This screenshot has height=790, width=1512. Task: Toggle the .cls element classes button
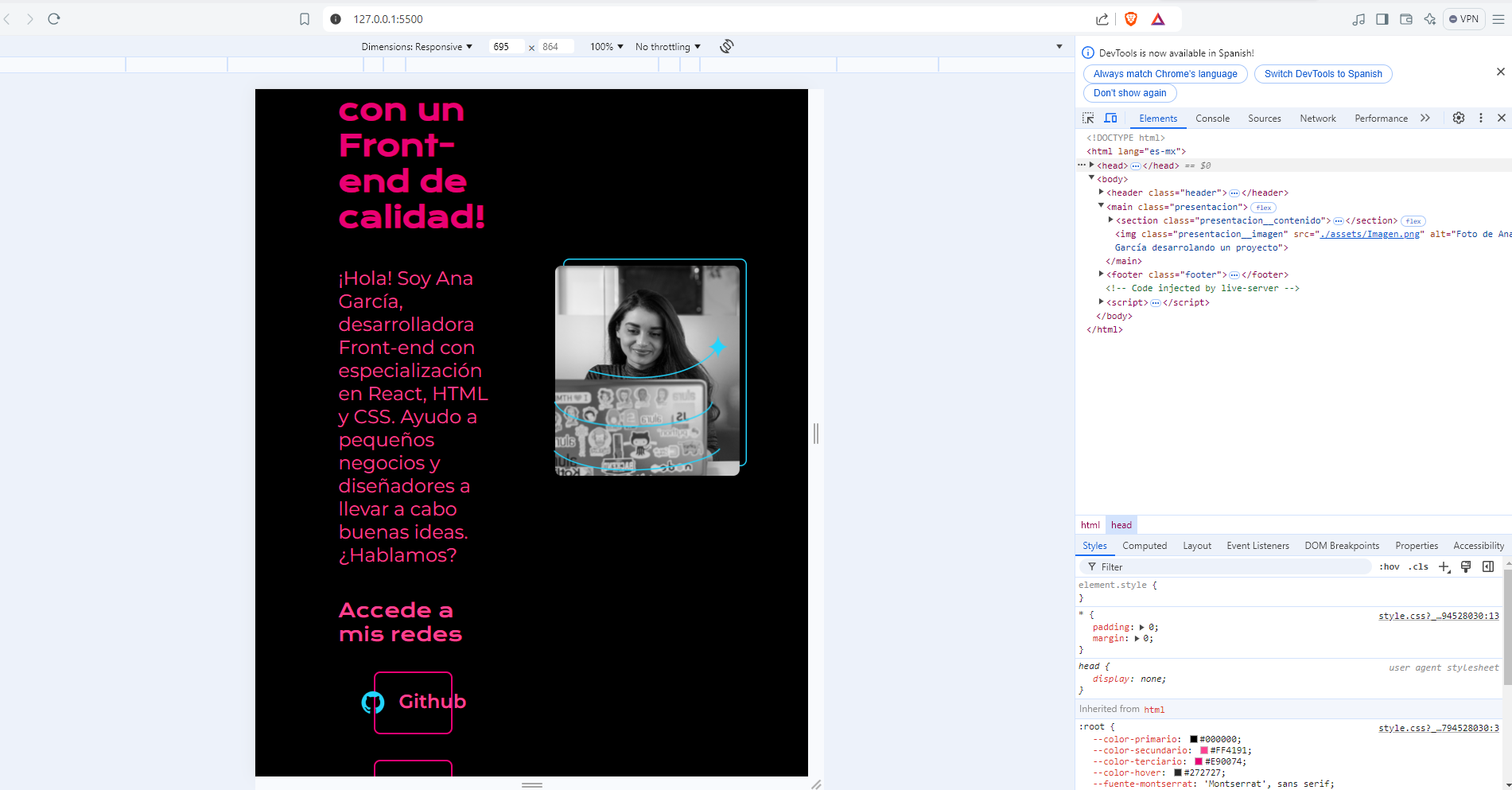1418,566
